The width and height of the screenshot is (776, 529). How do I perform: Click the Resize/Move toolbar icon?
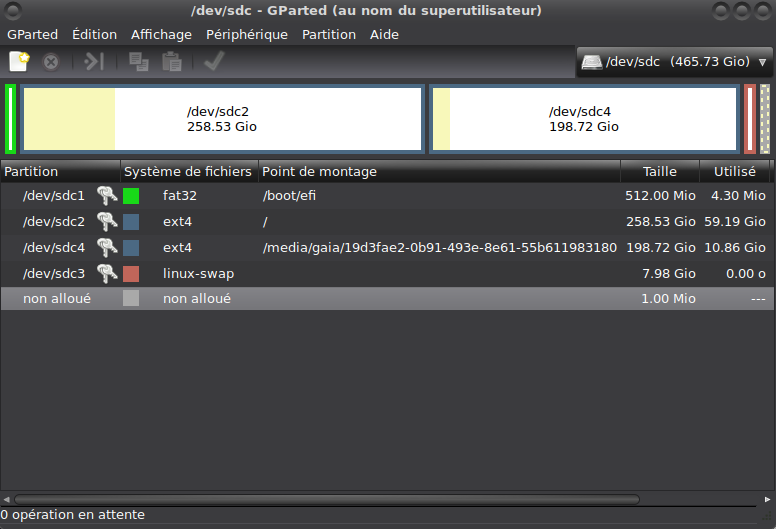point(94,61)
